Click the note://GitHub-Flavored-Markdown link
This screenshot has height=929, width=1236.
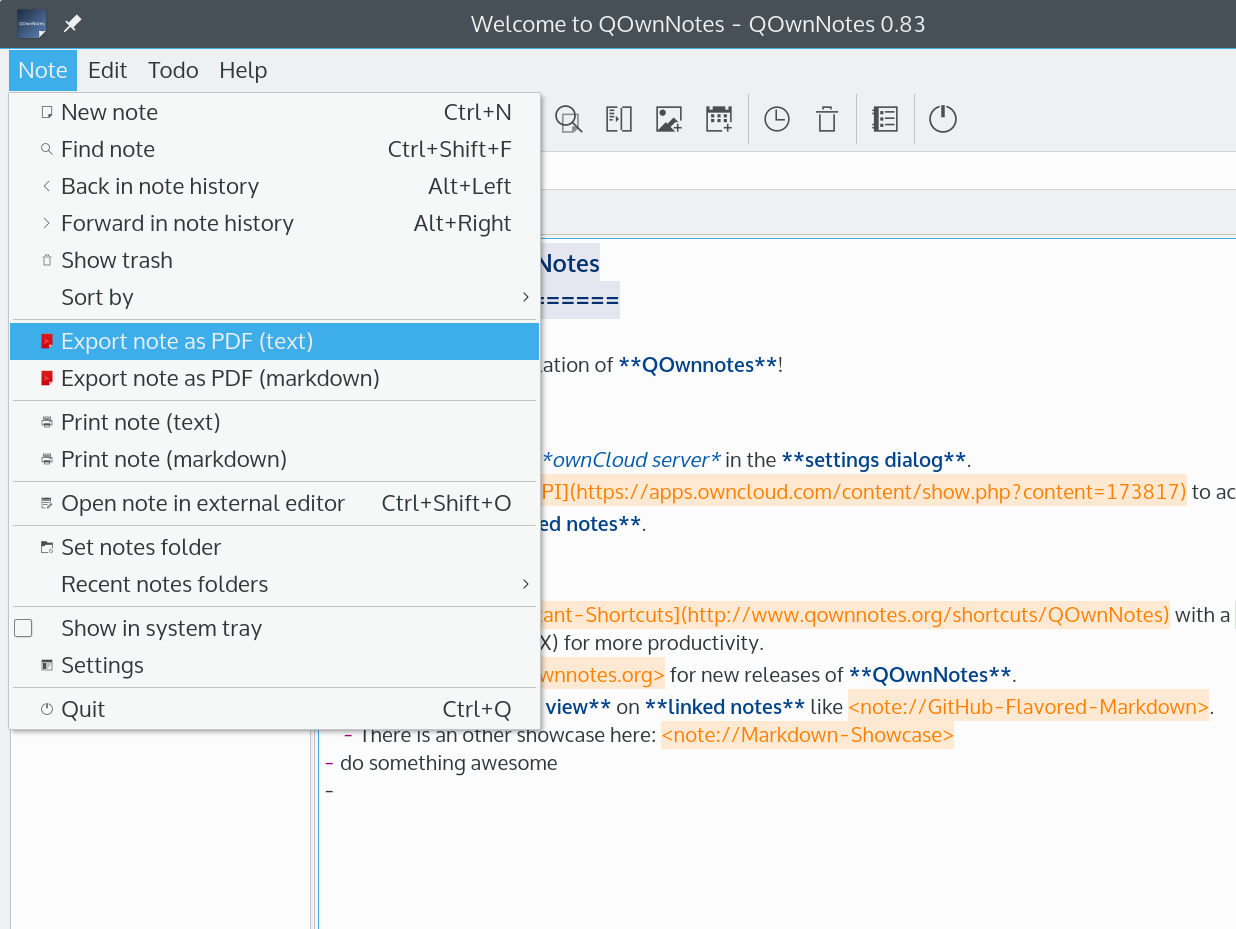[x=1029, y=707]
